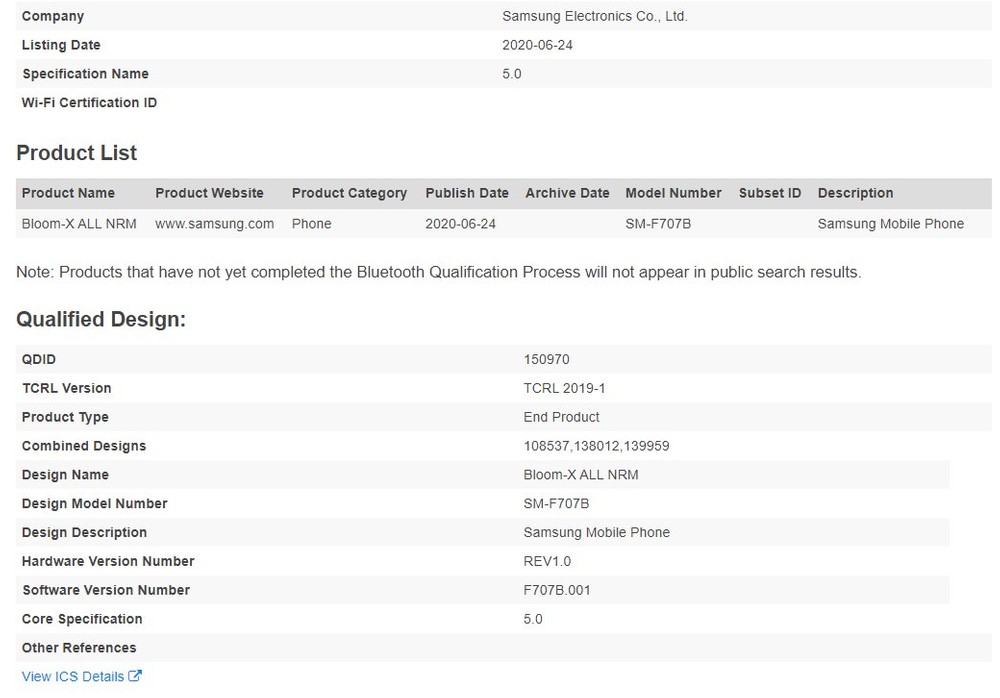The height and width of the screenshot is (698, 1000).
Task: Select the hardware version REV1.0 value
Action: click(x=547, y=561)
